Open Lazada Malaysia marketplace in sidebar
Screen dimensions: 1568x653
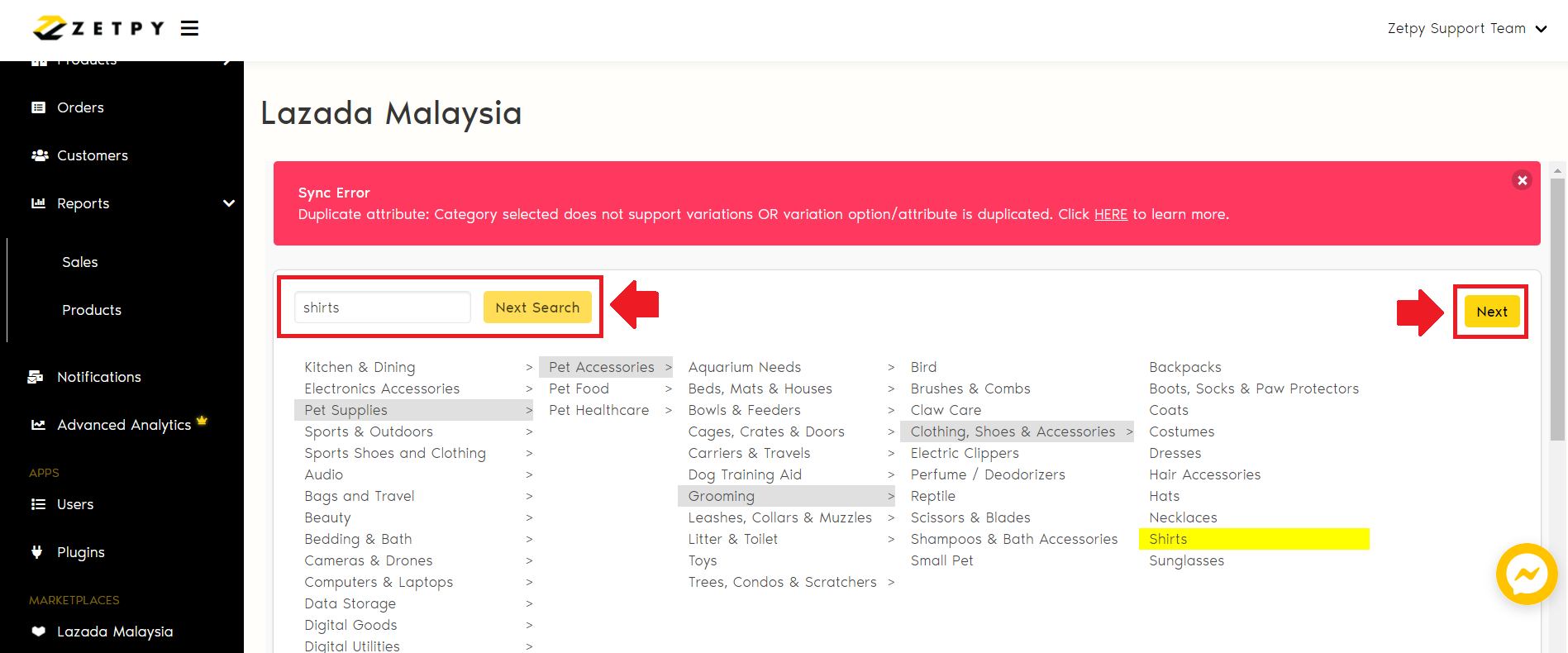(115, 632)
